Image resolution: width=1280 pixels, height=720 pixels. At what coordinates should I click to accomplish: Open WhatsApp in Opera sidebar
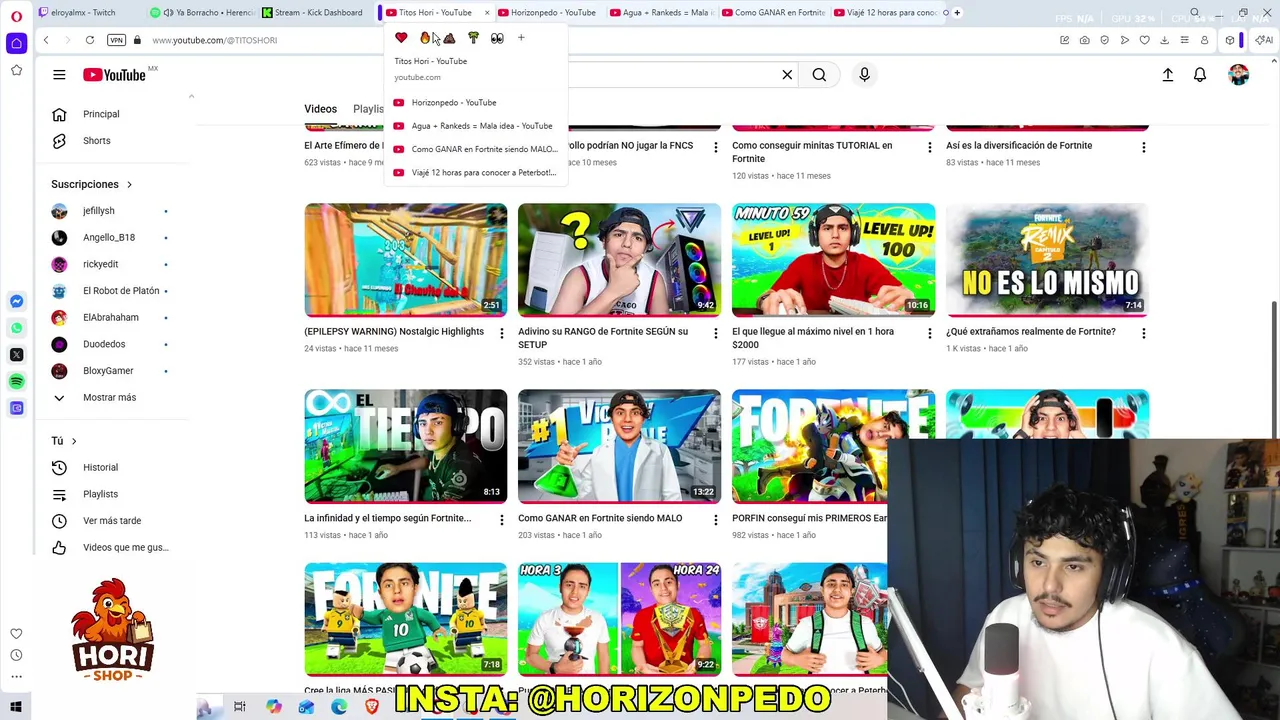(16, 328)
